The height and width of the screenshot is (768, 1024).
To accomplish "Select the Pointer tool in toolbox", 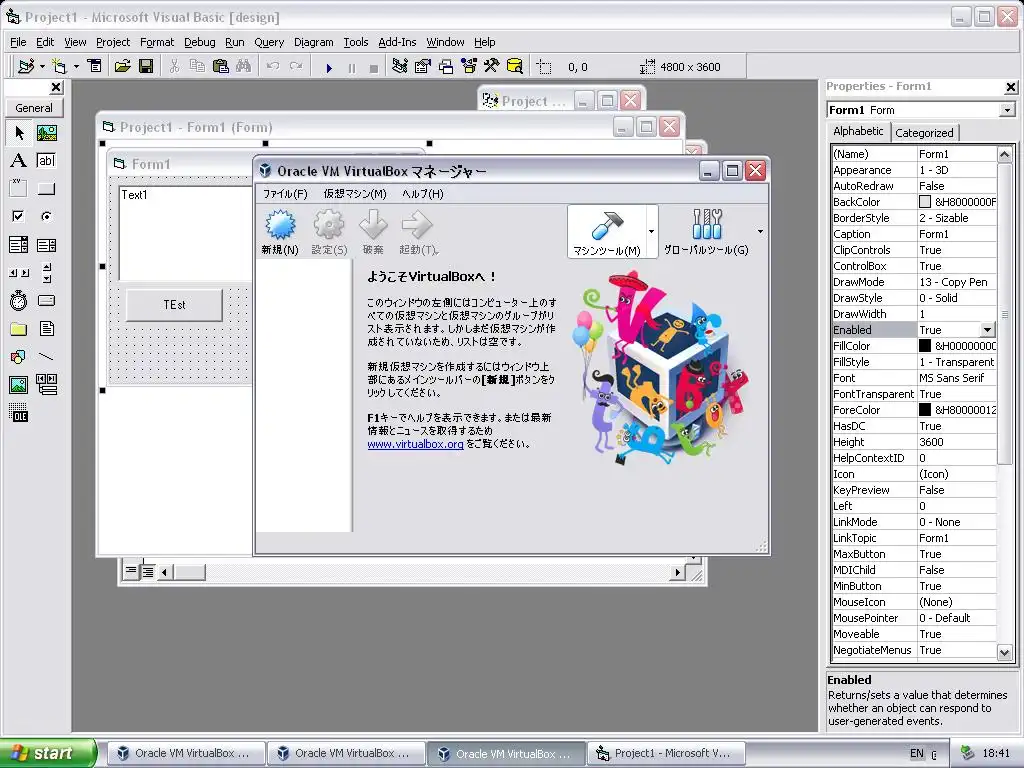I will 19,133.
